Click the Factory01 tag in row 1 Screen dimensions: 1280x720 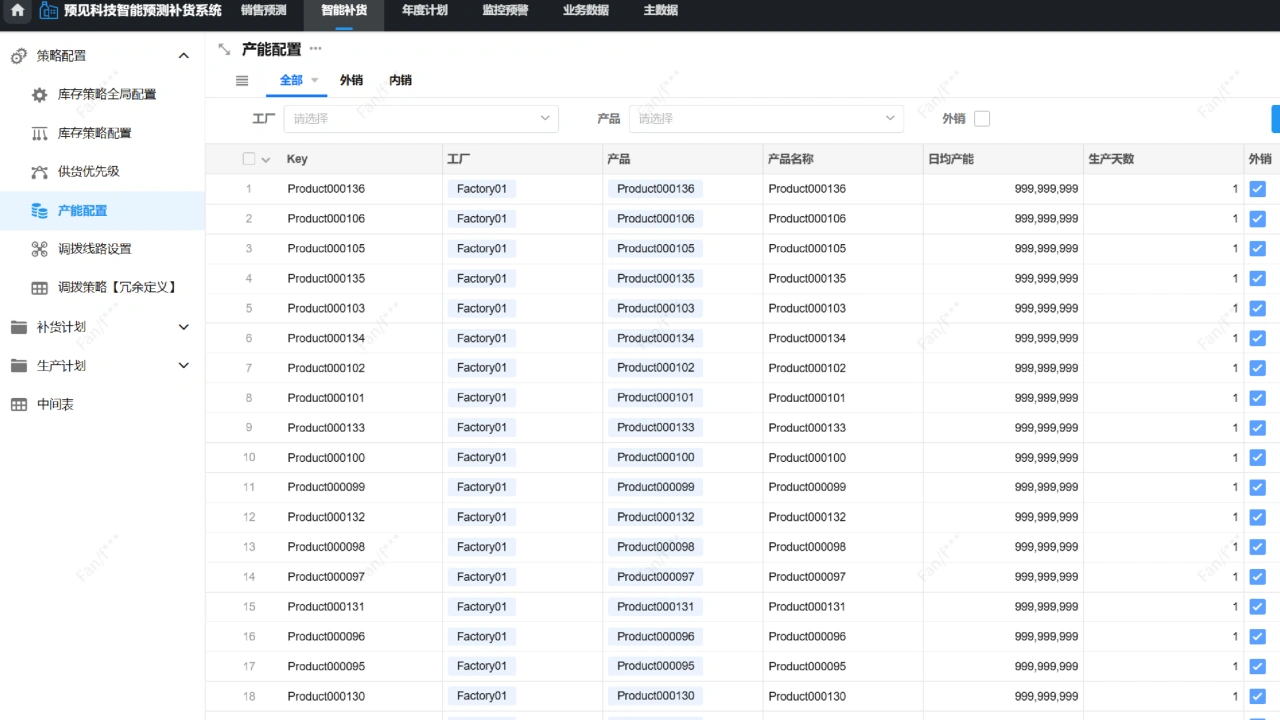click(482, 189)
